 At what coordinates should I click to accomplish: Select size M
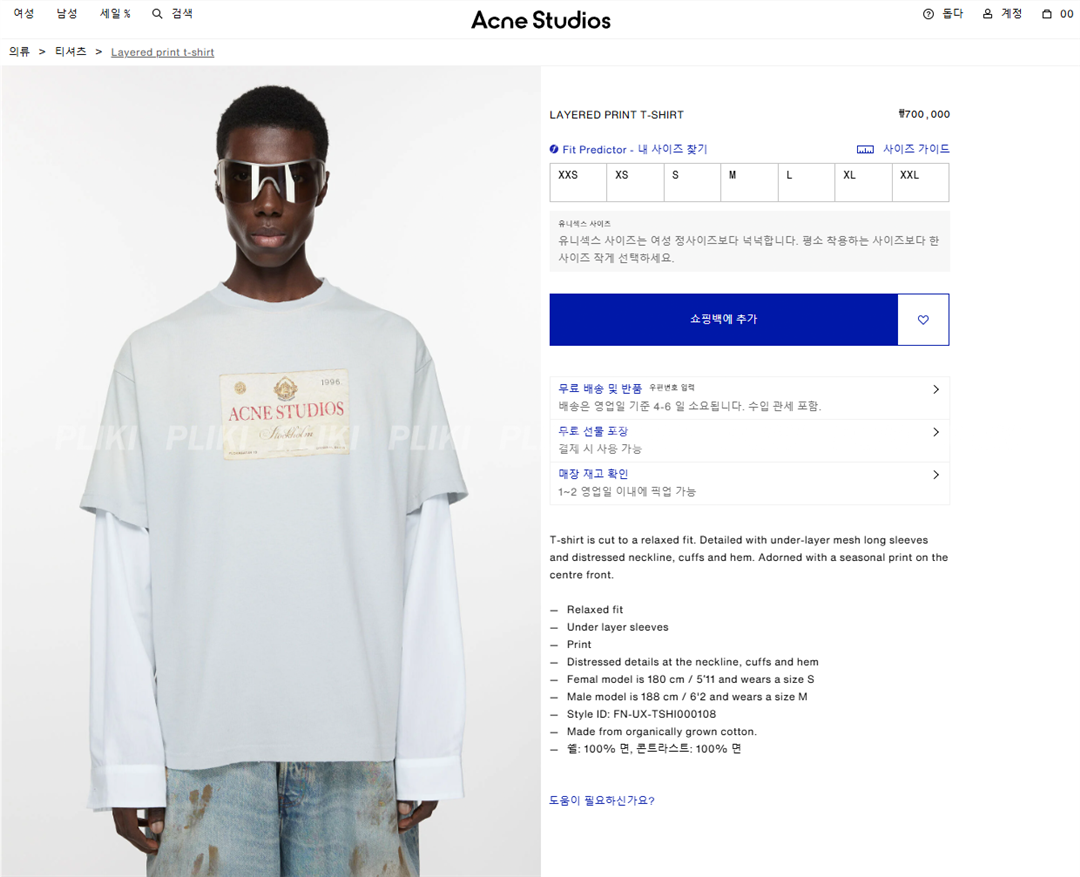coord(749,183)
